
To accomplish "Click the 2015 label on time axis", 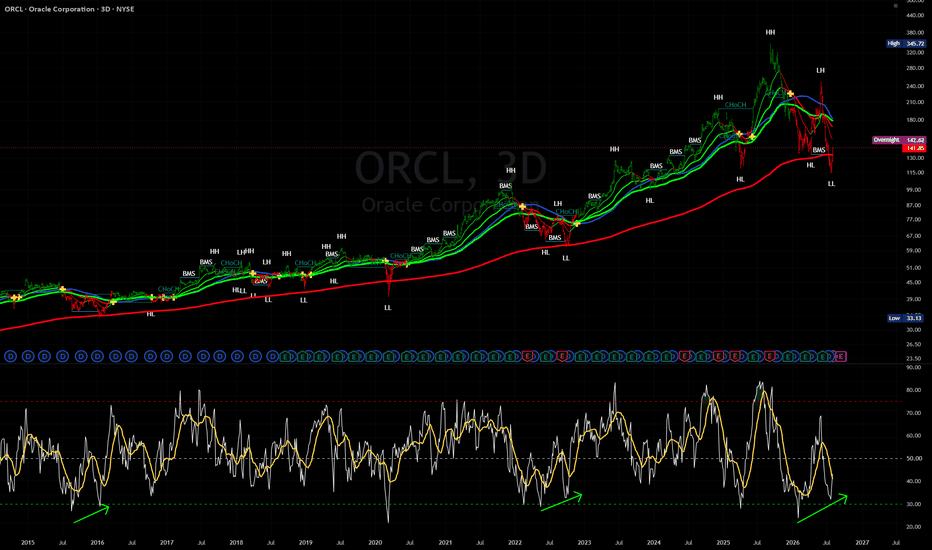I will click(x=27, y=542).
